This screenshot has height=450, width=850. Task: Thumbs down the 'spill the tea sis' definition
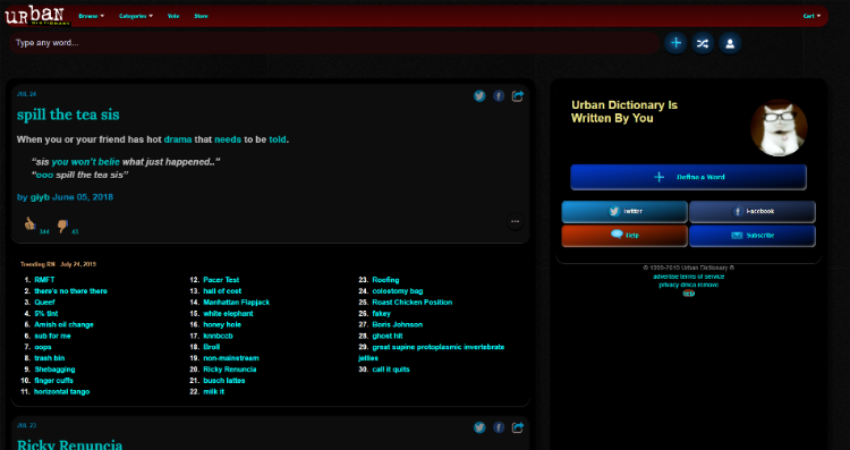(63, 226)
